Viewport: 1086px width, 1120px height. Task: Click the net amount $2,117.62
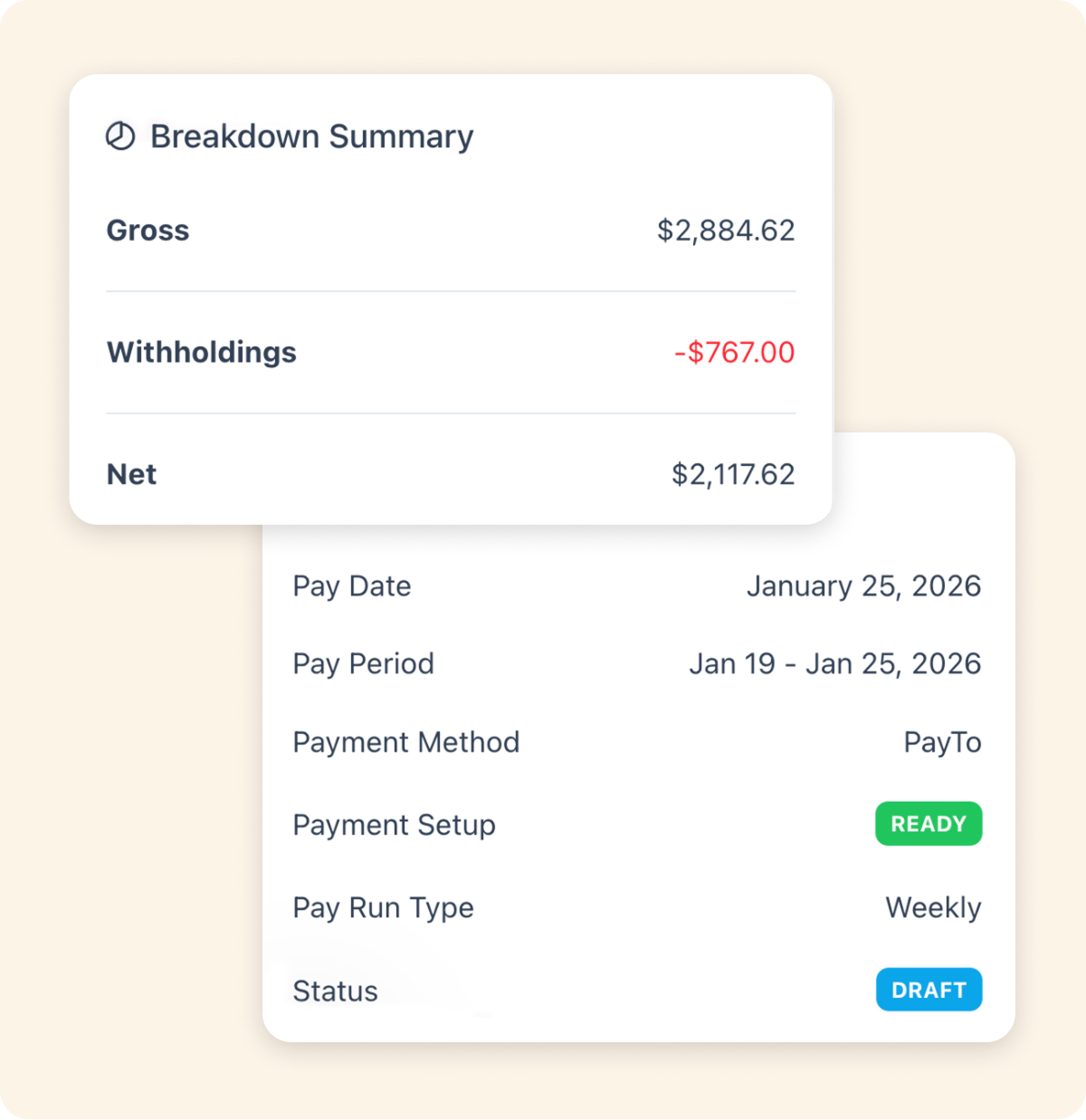pyautogui.click(x=733, y=474)
